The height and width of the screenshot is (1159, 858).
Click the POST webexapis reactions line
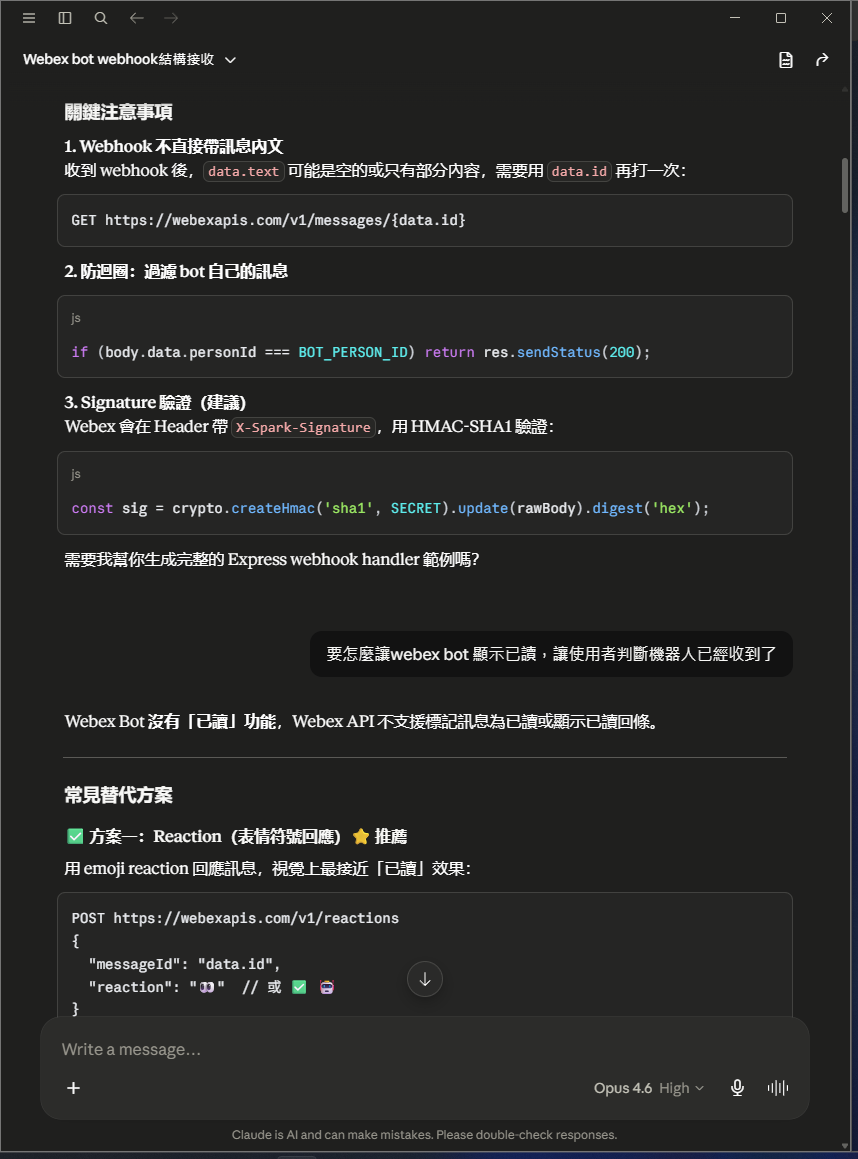tap(235, 918)
